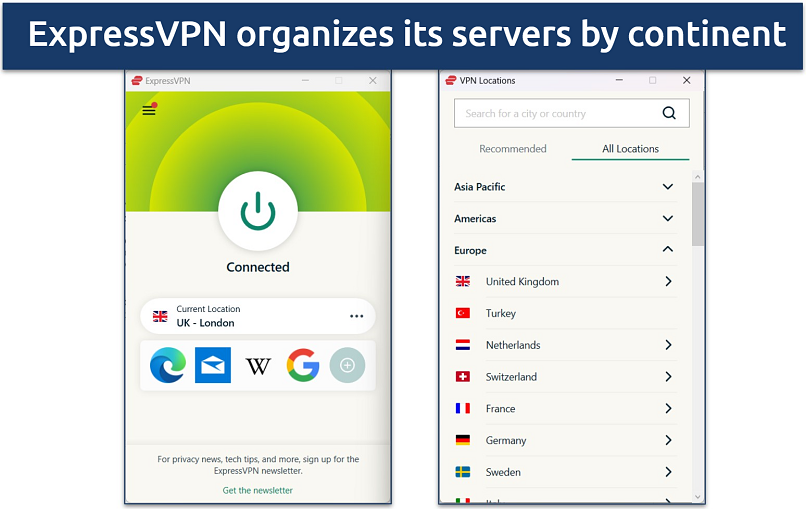Screen dimensions: 806x509
Task: Click the search magnifier icon
Action: point(669,113)
